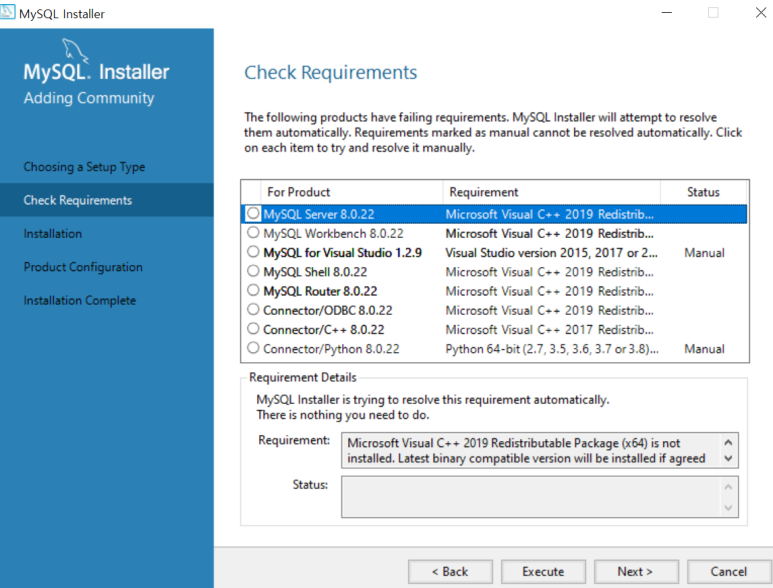Image resolution: width=773 pixels, height=588 pixels.
Task: Select the MySQL for Visual Studio 1.2.9 name
Action: [x=343, y=253]
